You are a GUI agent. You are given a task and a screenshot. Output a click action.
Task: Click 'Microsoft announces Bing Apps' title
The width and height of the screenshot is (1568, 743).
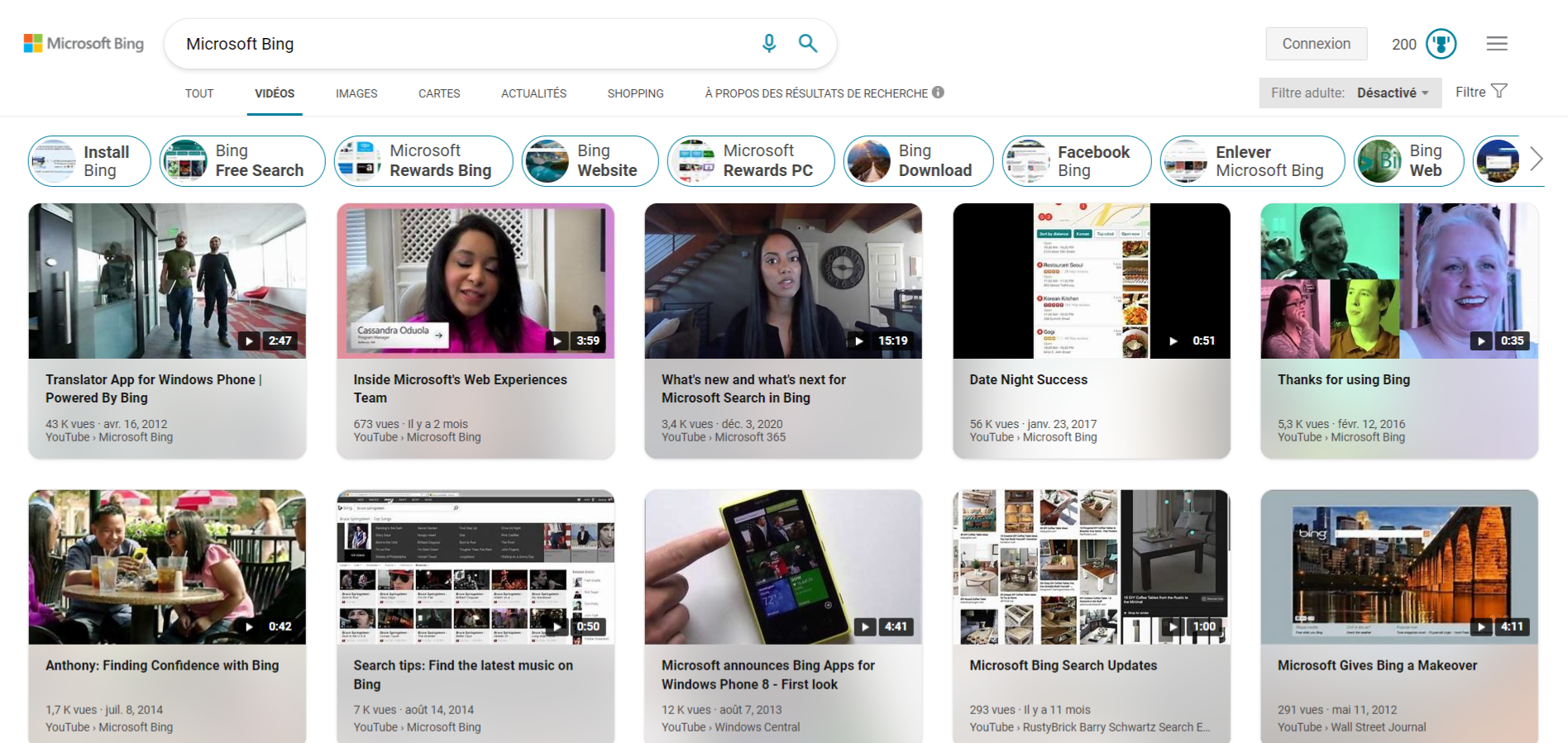(768, 674)
